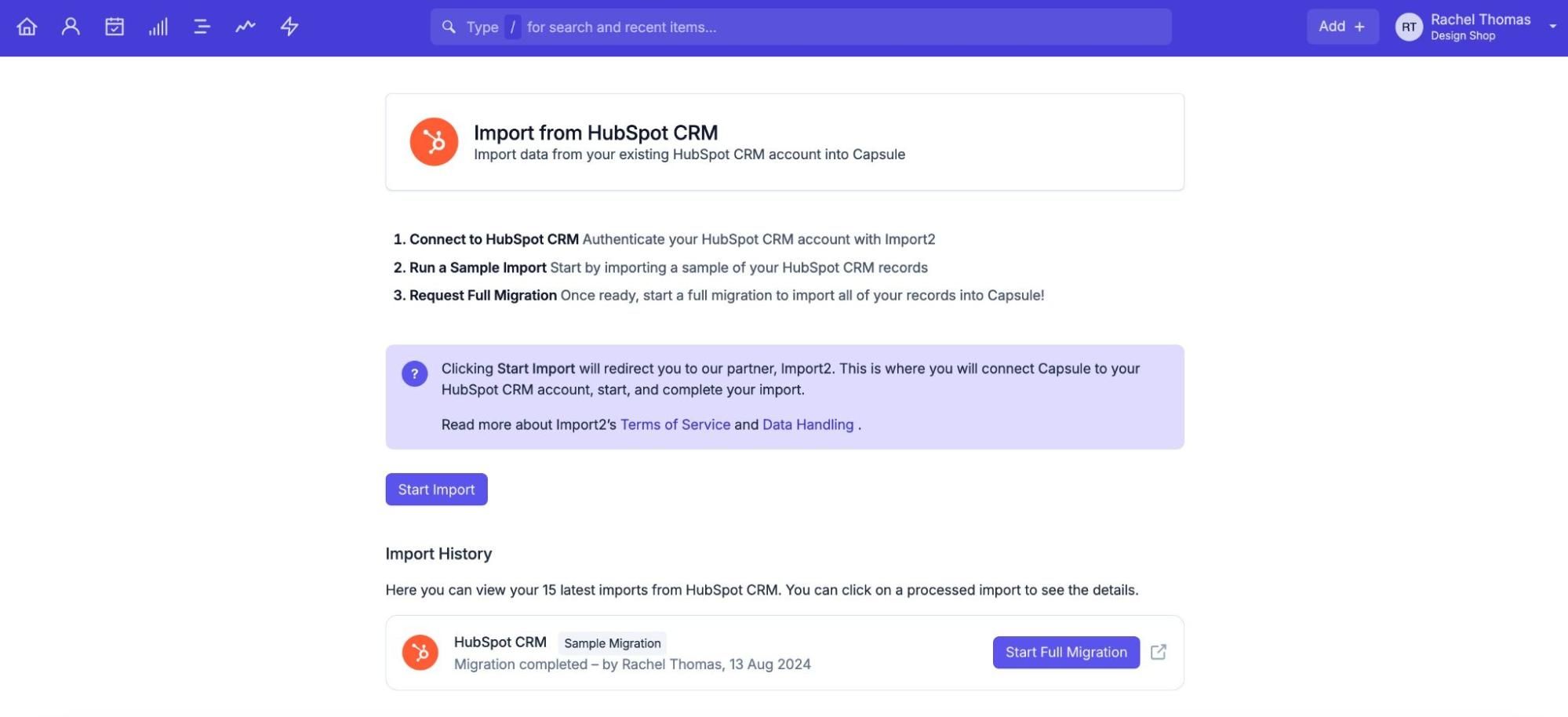
Task: Click the Start Full Migration button
Action: [1066, 653]
